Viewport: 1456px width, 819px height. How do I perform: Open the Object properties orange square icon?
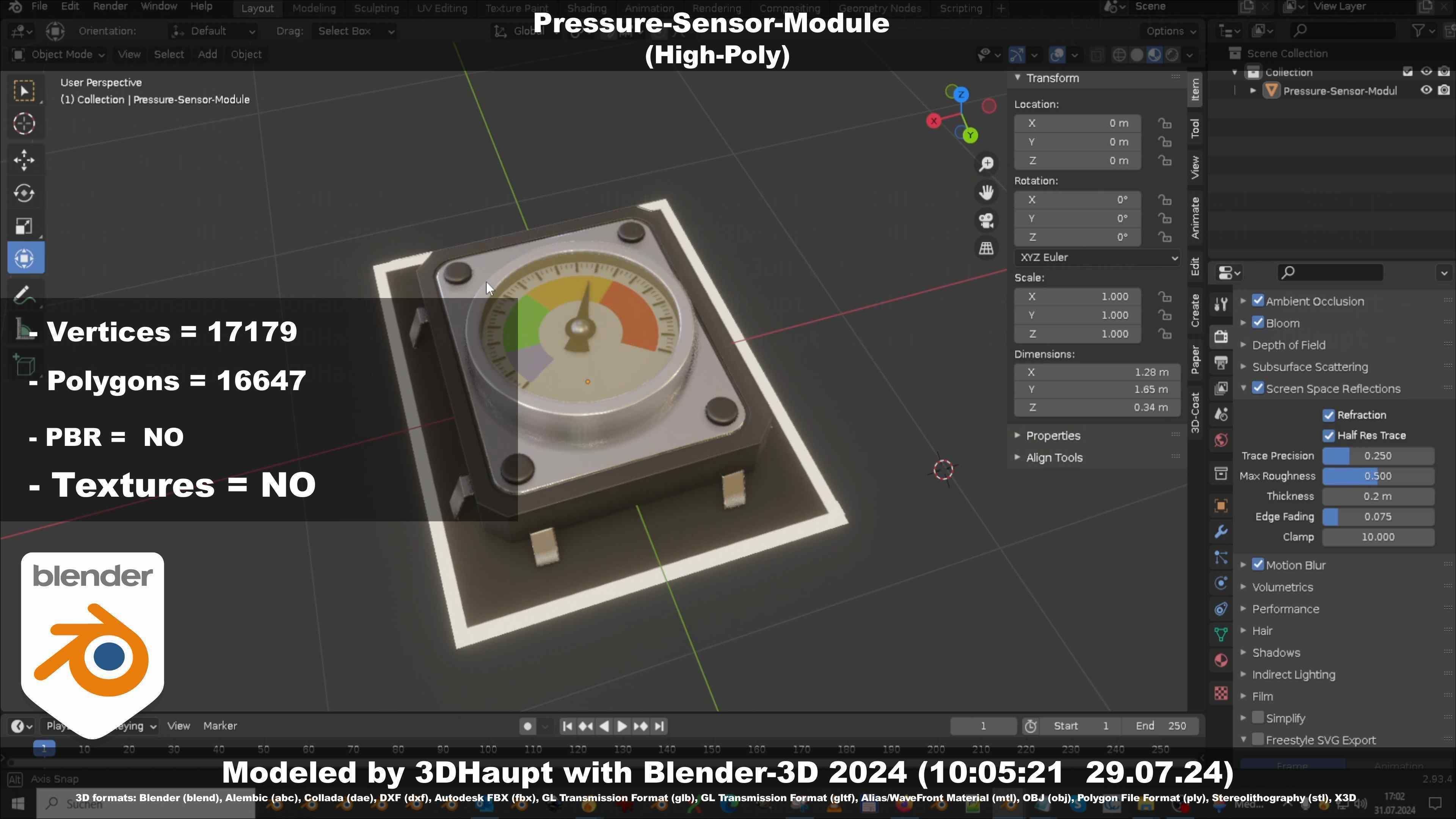(1221, 506)
